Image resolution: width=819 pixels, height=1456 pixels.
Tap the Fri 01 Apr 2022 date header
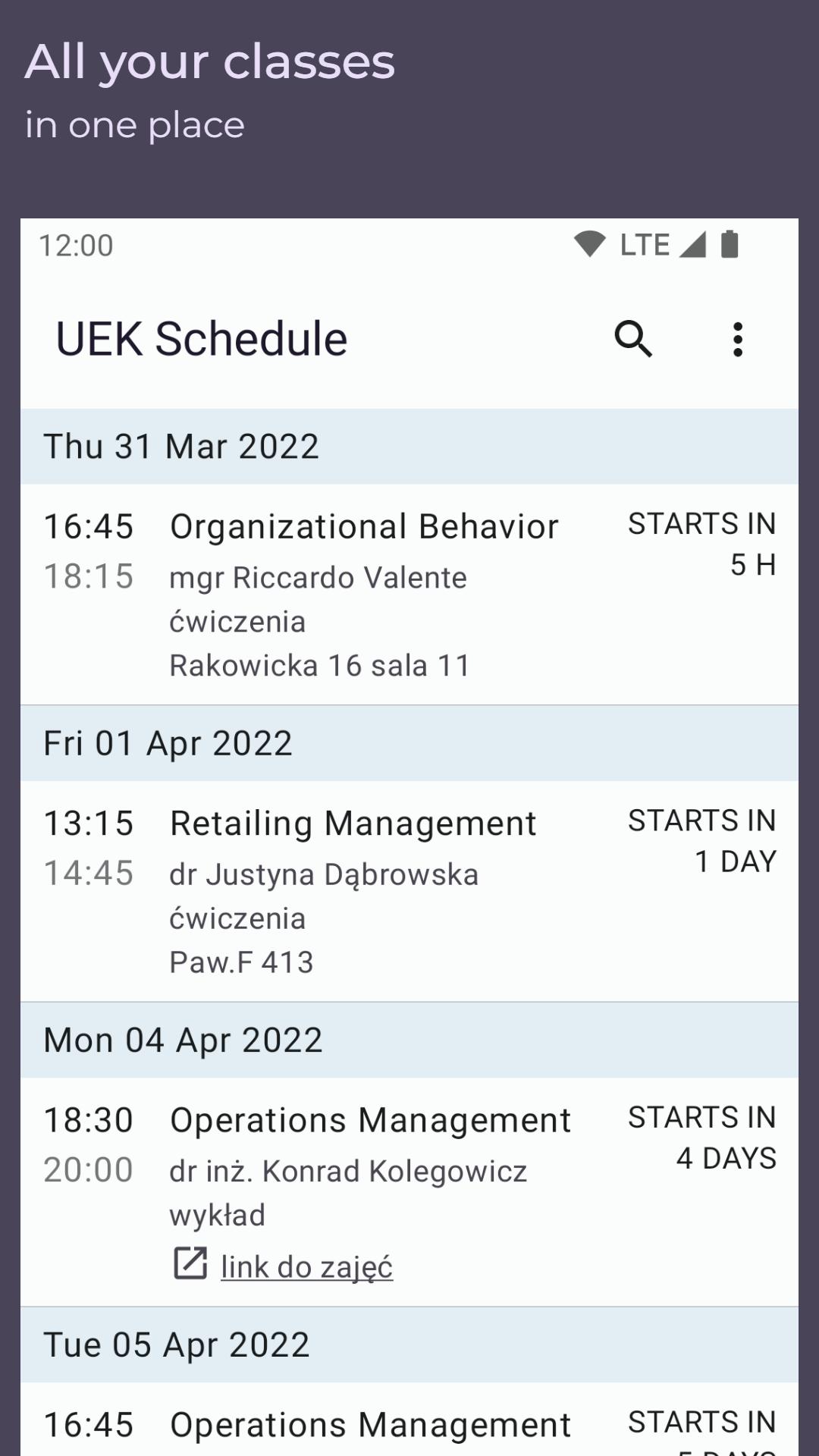(x=409, y=743)
